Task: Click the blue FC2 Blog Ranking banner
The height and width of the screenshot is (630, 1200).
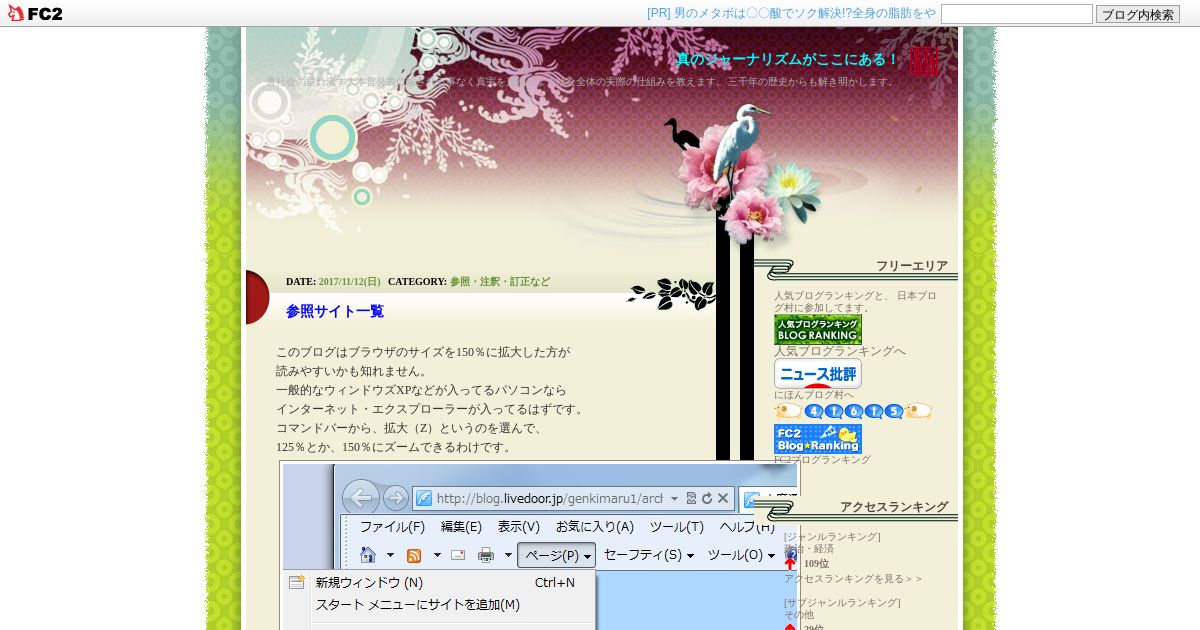Action: 818,439
